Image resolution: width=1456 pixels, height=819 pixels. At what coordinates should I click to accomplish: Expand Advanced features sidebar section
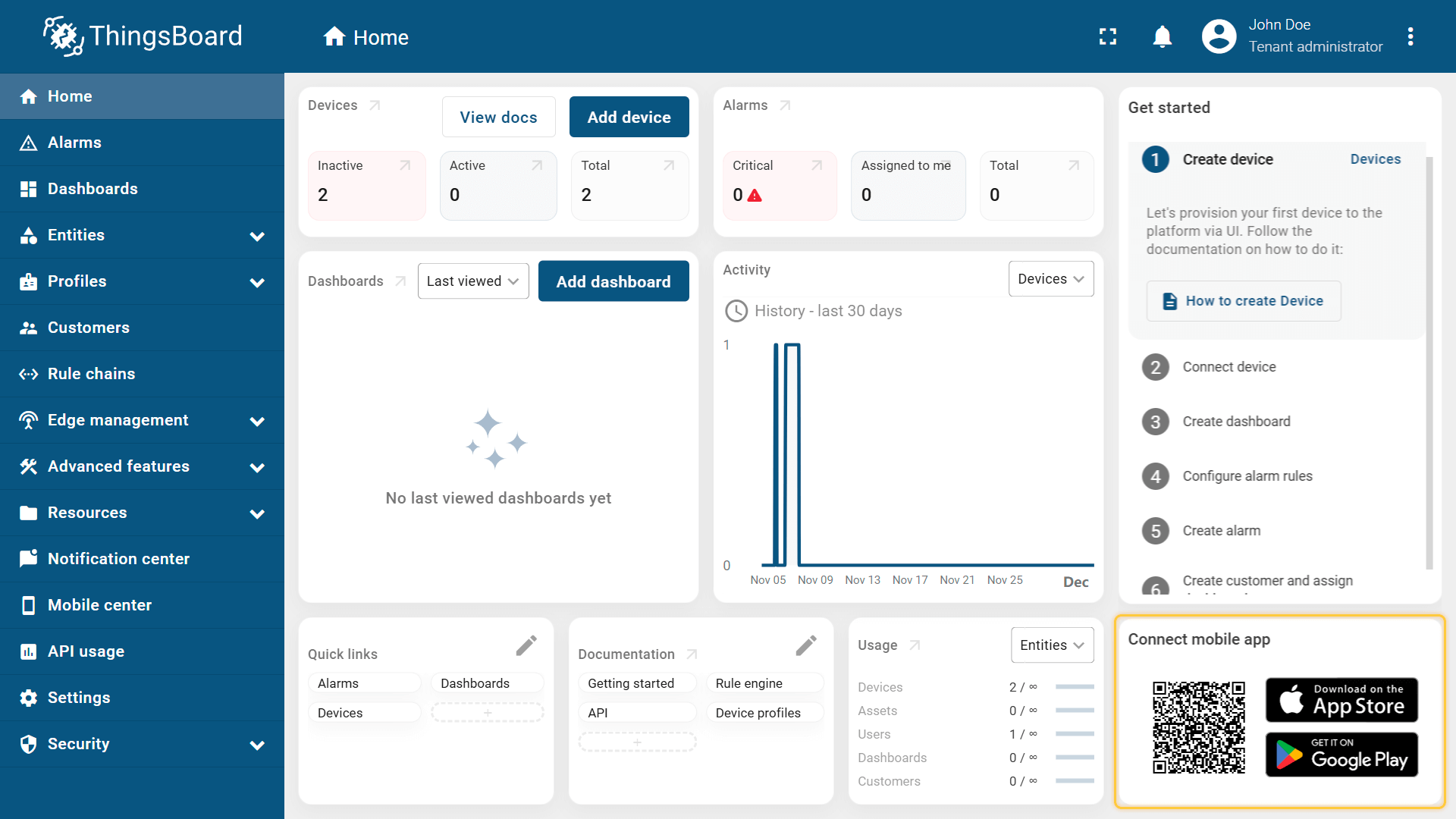[257, 467]
